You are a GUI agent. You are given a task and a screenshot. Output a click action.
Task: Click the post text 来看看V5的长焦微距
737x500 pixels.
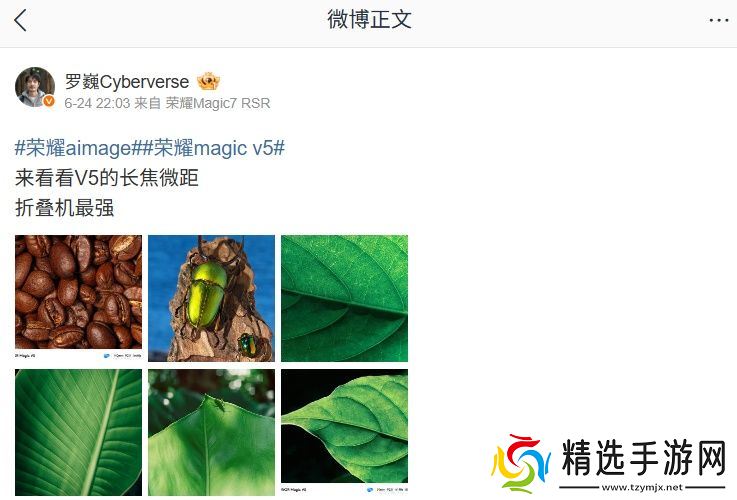click(x=107, y=178)
